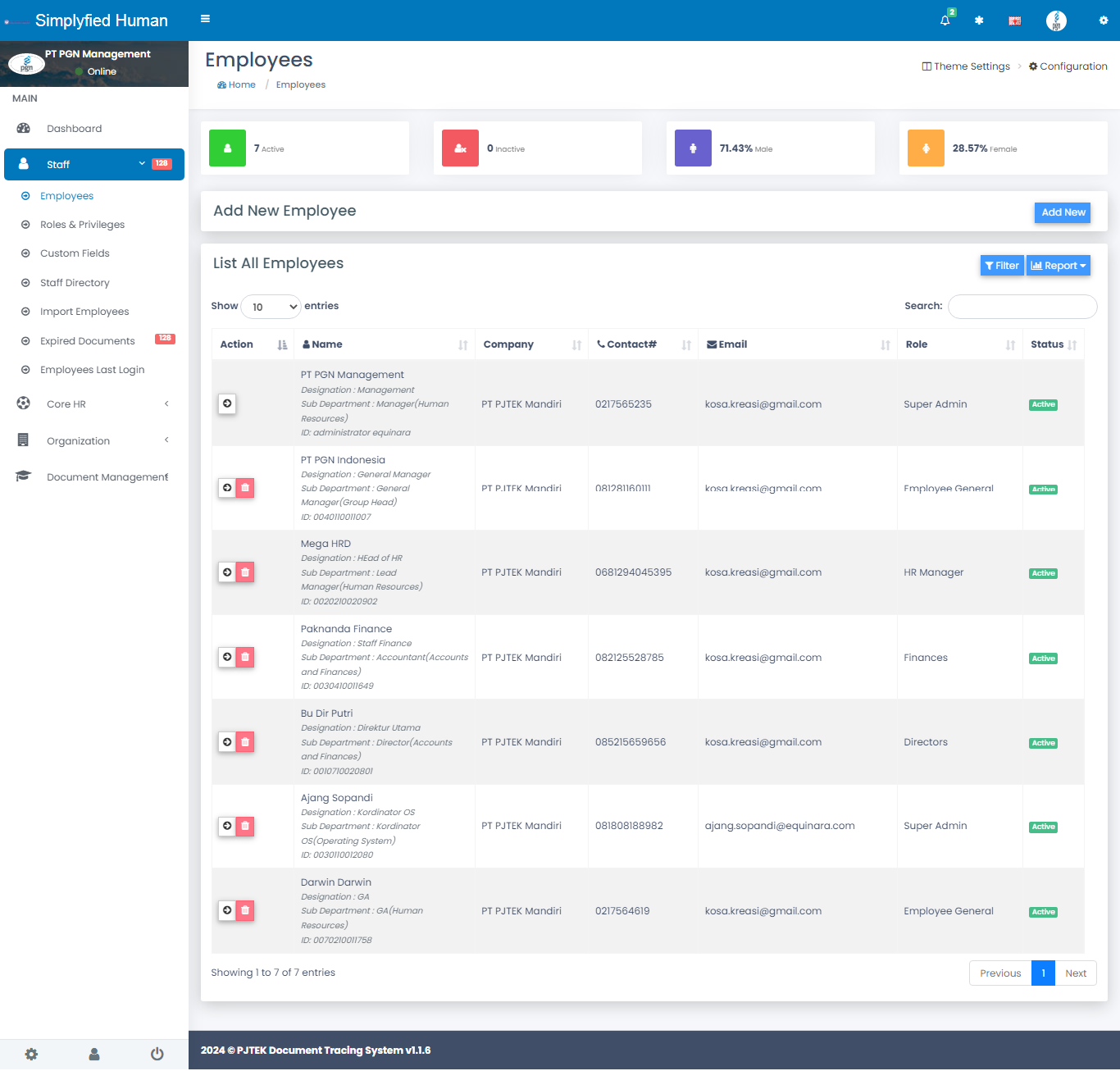
Task: Click the delete icon for Mega HRD
Action: point(245,572)
